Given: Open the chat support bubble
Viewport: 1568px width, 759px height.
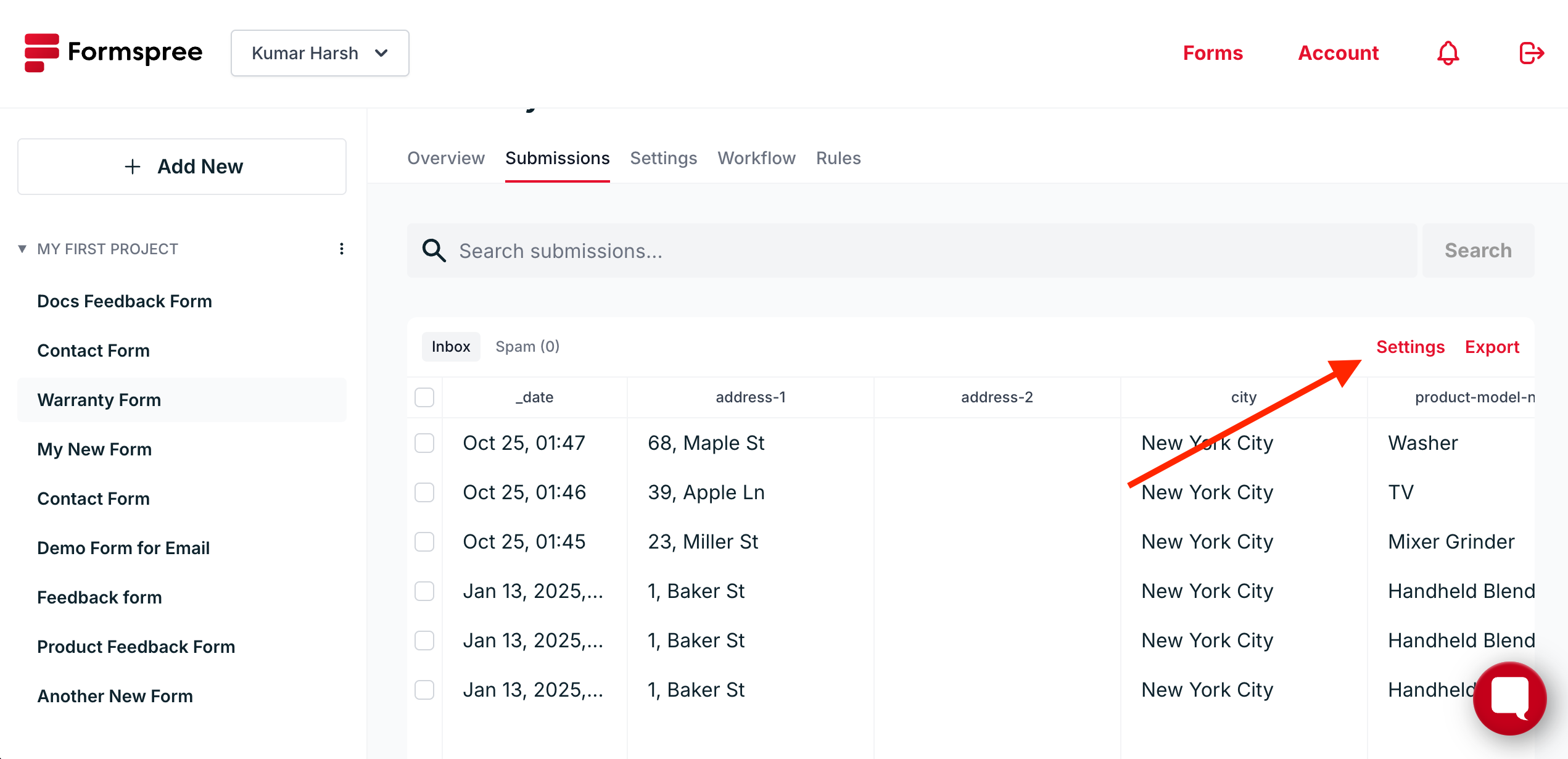Looking at the screenshot, I should (x=1509, y=698).
